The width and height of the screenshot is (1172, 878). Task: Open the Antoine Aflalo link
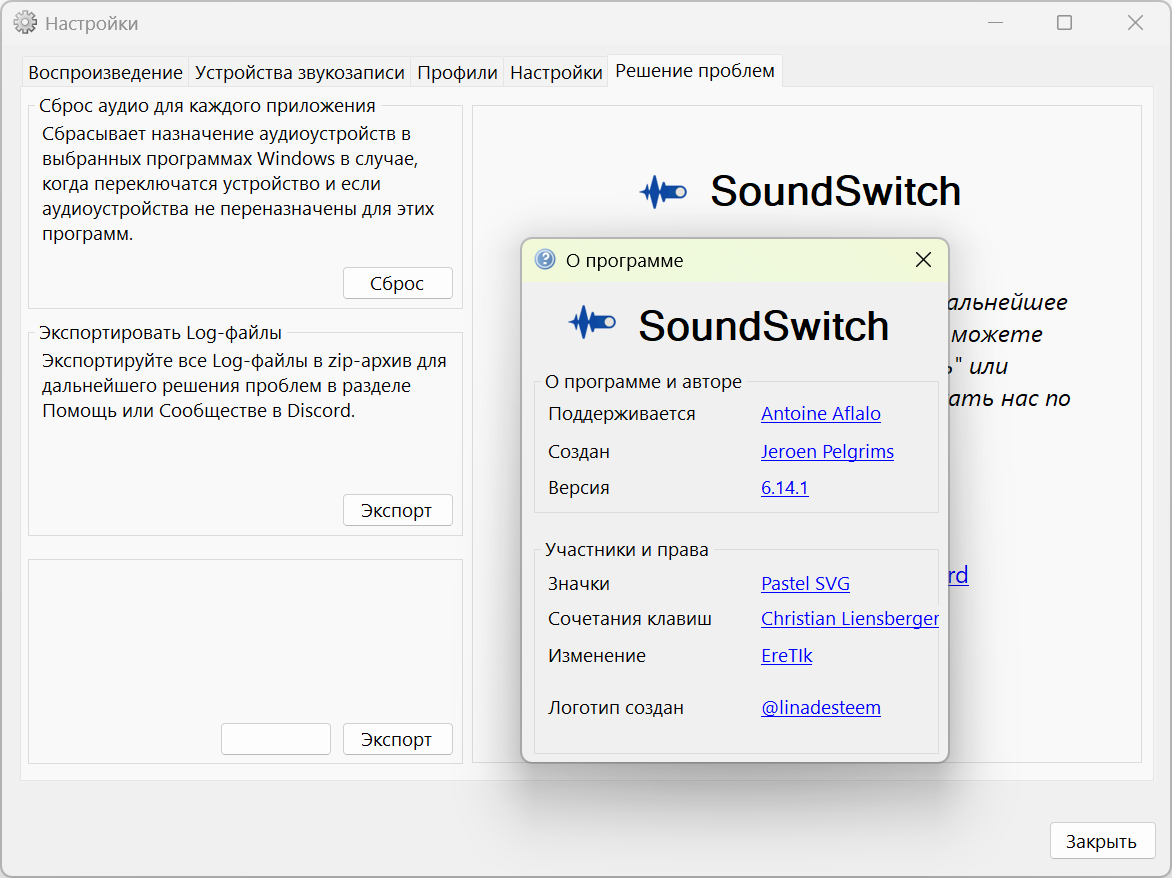point(821,414)
